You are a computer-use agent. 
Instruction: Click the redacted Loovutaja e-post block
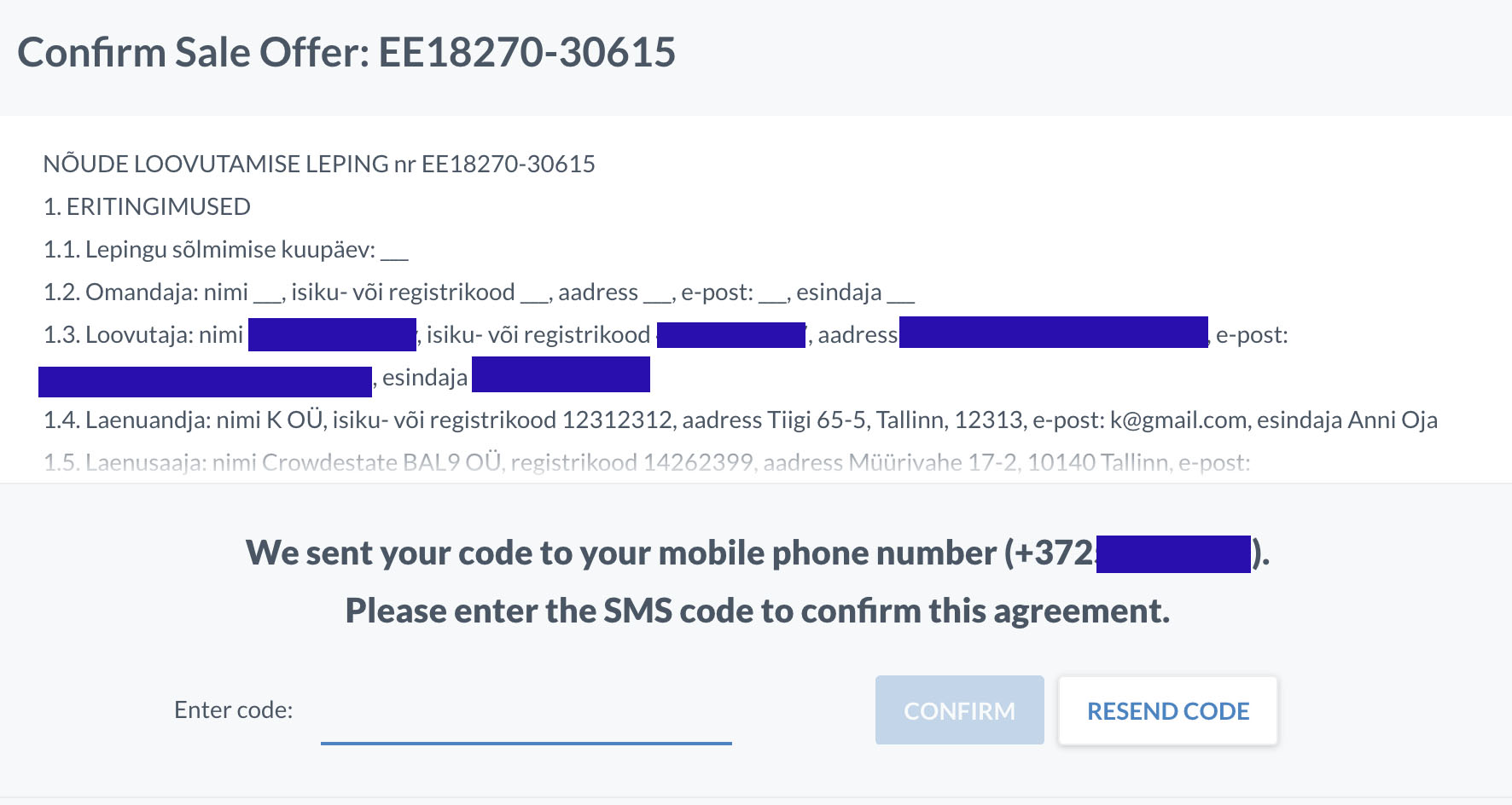[205, 381]
